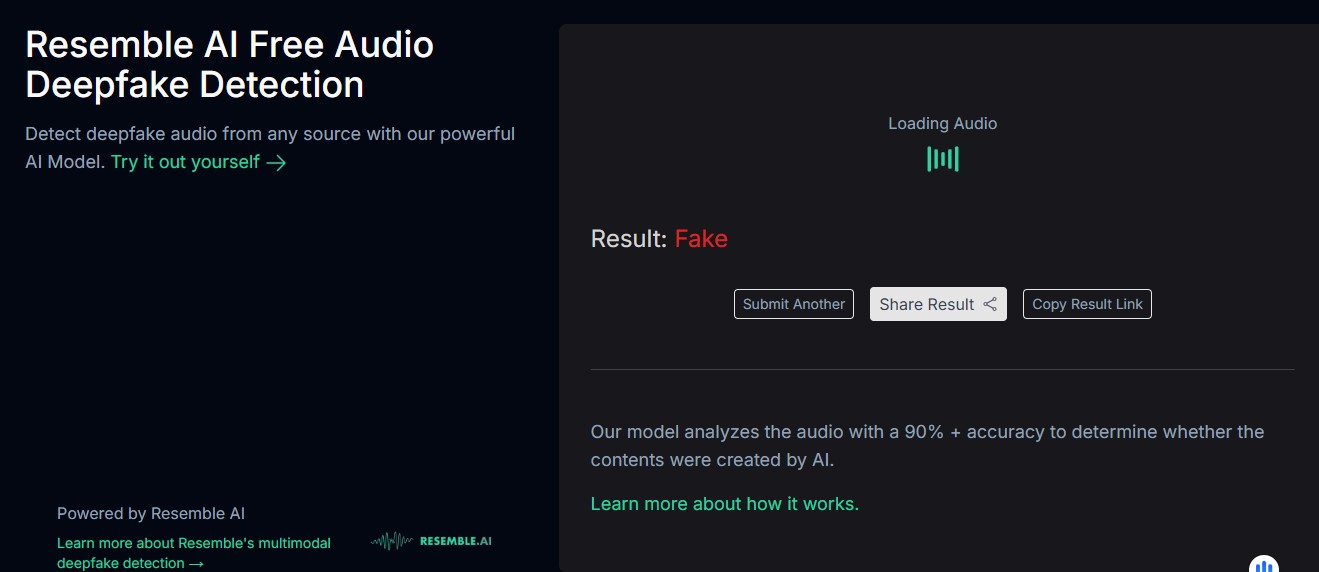The image size is (1319, 572).
Task: Click the 90% + accuracy description paragraph
Action: [x=926, y=446]
